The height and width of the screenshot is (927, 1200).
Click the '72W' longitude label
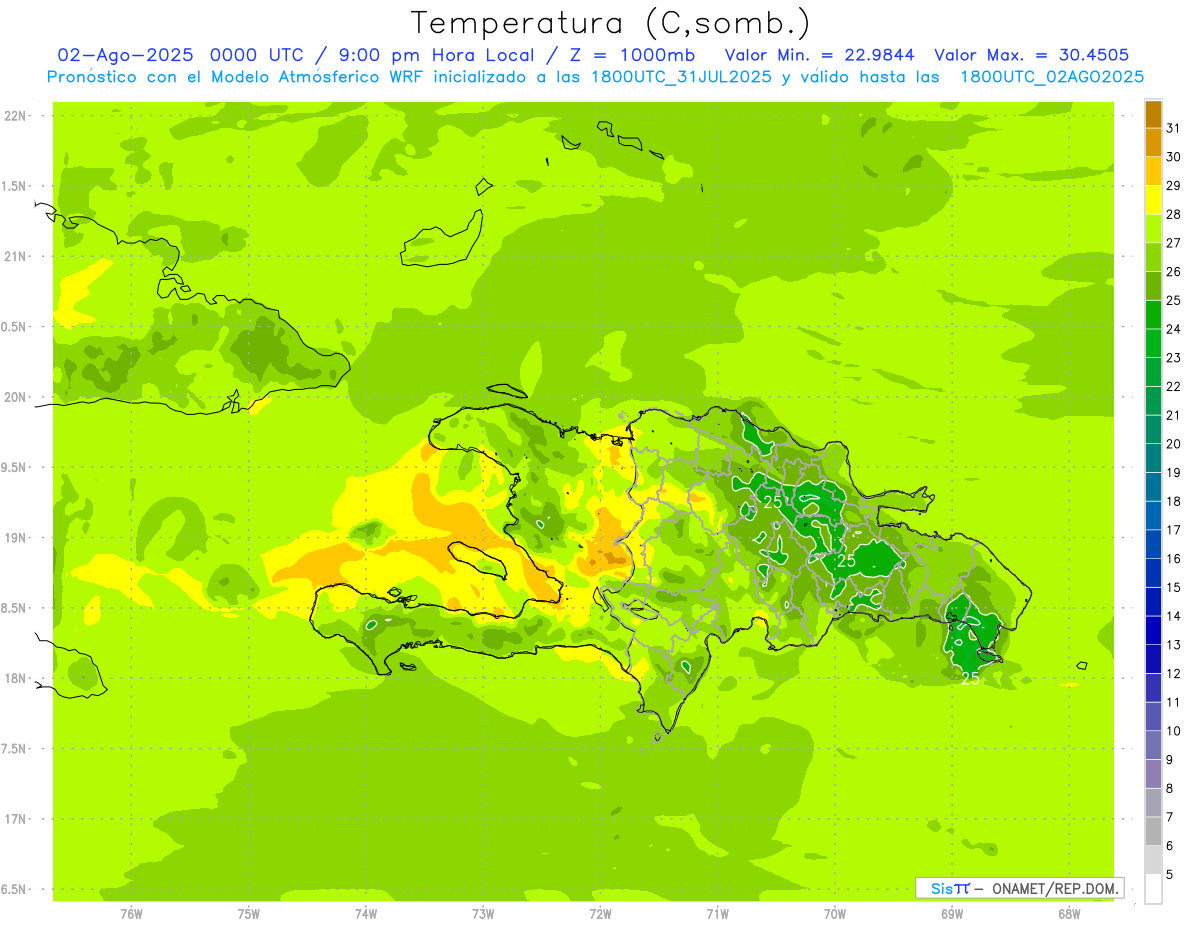pos(600,914)
